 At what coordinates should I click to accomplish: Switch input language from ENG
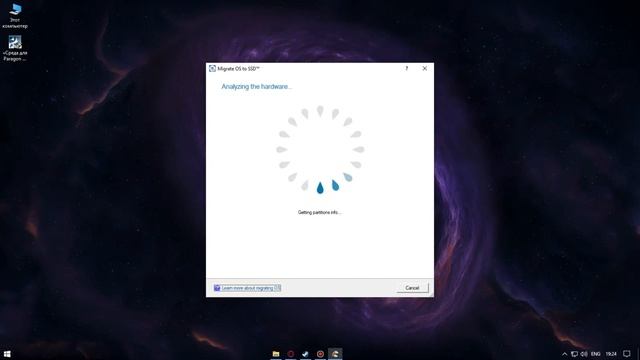tap(596, 354)
